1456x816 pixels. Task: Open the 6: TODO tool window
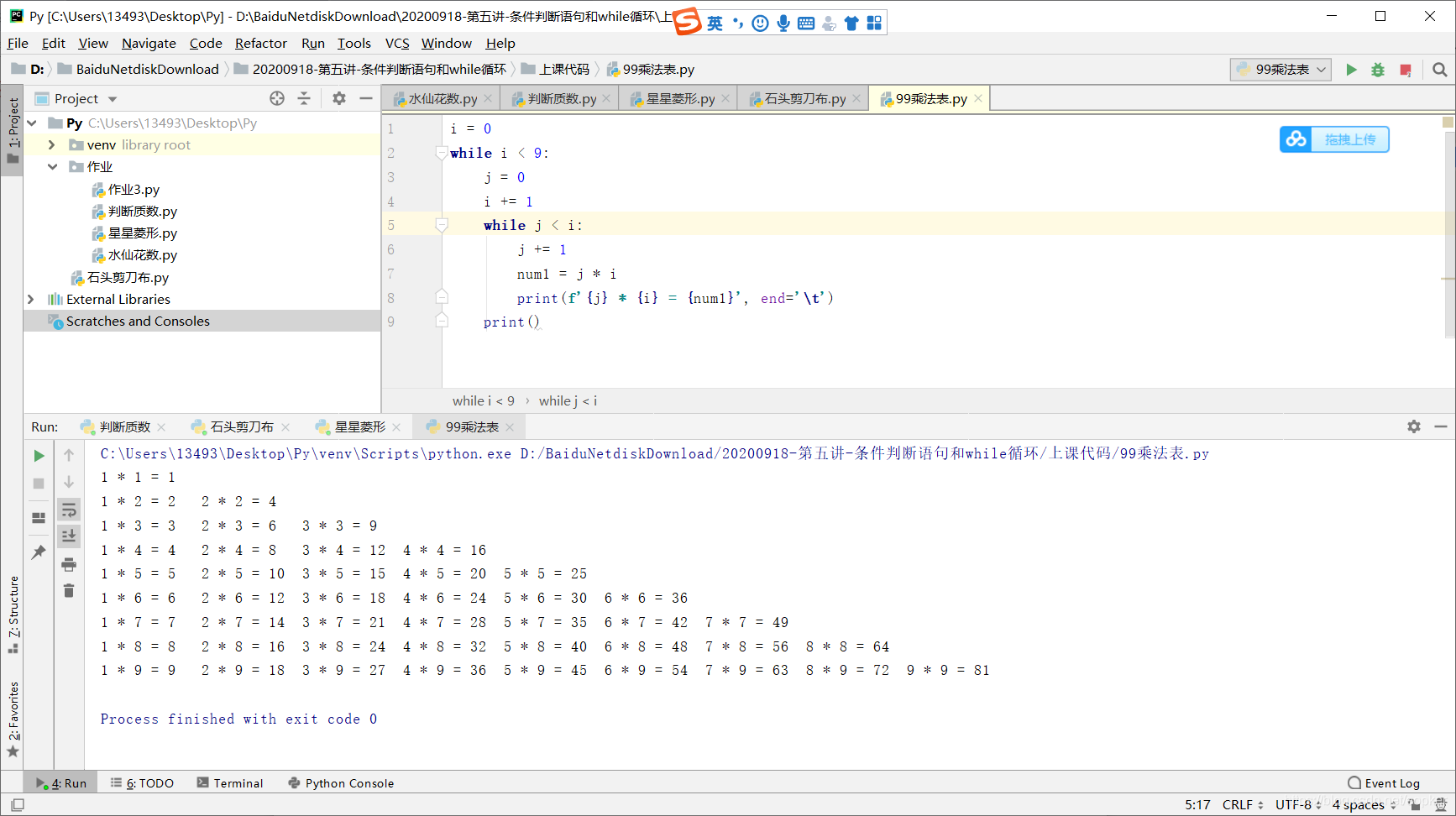point(142,782)
